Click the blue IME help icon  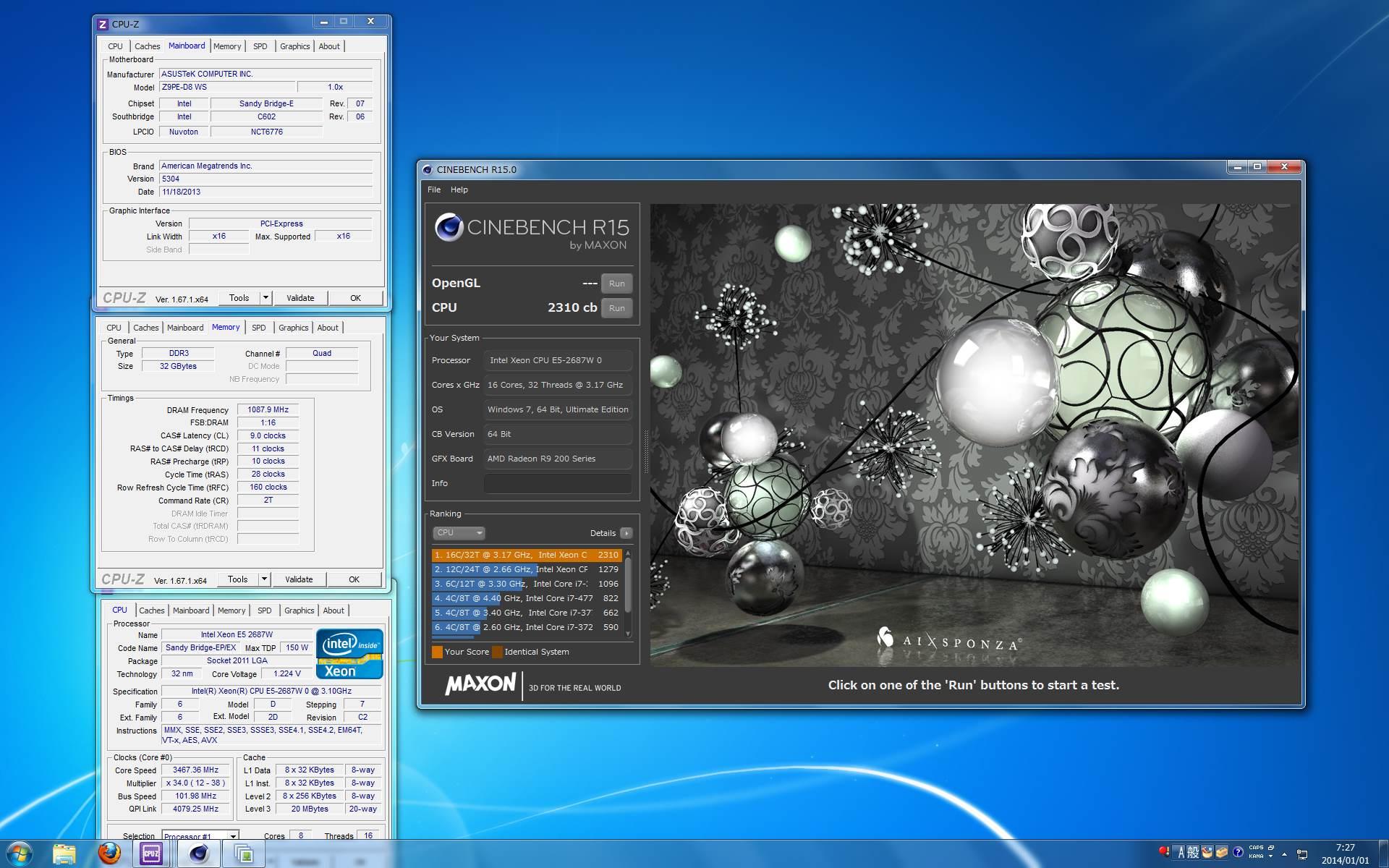(1238, 852)
